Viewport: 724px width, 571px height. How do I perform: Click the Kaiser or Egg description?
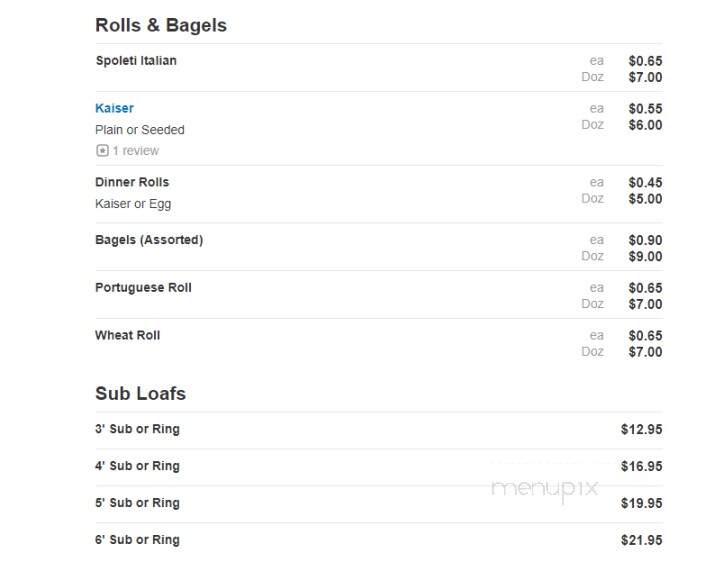pos(133,204)
